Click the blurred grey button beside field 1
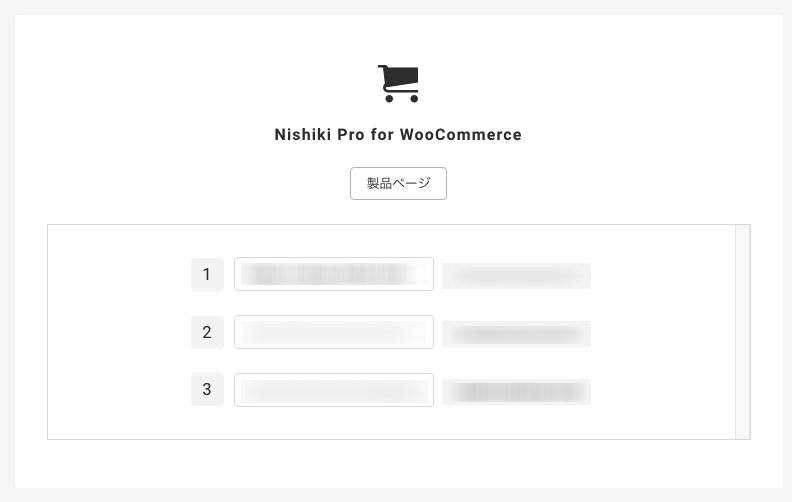The width and height of the screenshot is (792, 502). pos(516,276)
